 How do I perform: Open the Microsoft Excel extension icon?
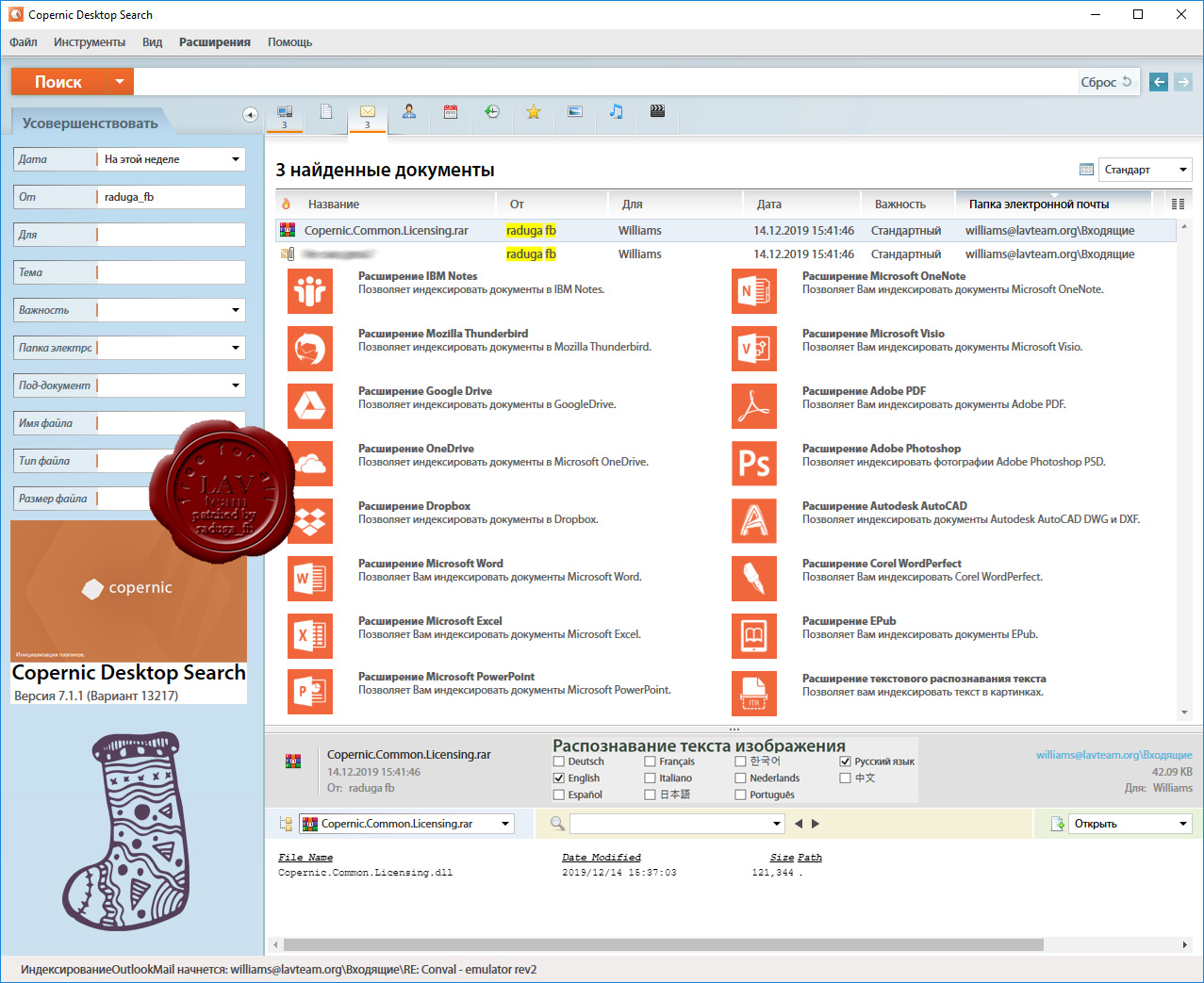310,636
